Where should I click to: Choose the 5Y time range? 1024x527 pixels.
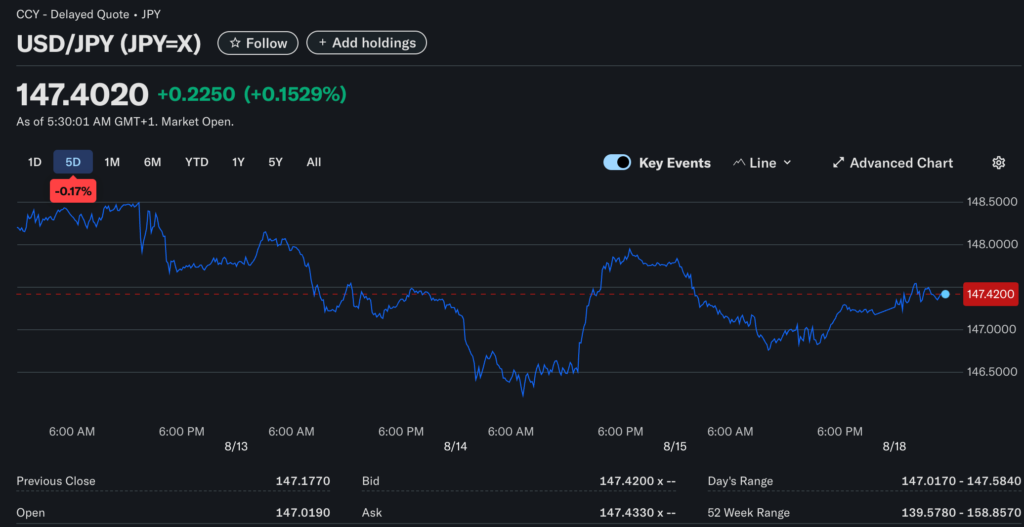[x=275, y=162]
